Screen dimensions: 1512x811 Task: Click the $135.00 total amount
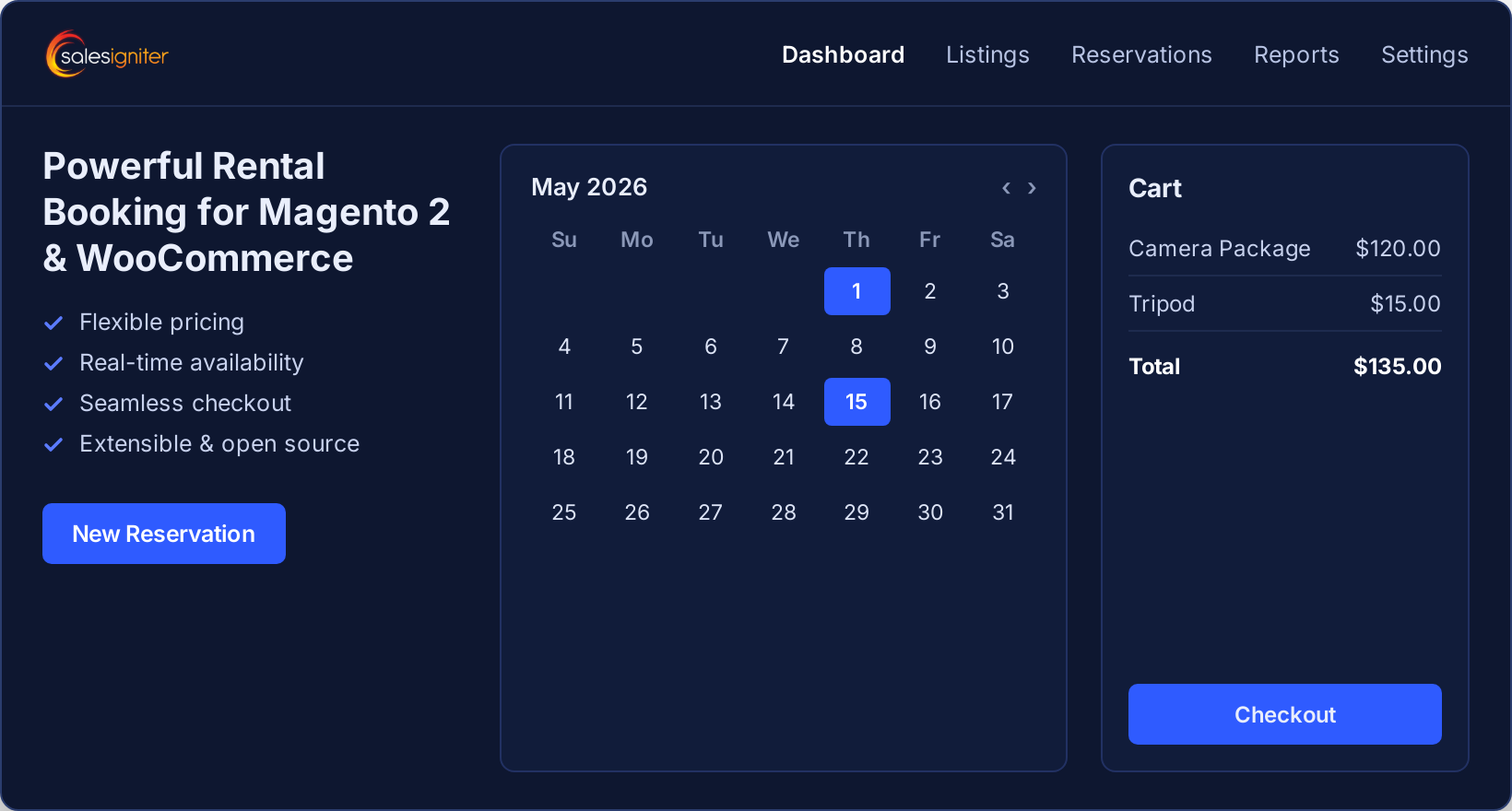coord(1398,366)
